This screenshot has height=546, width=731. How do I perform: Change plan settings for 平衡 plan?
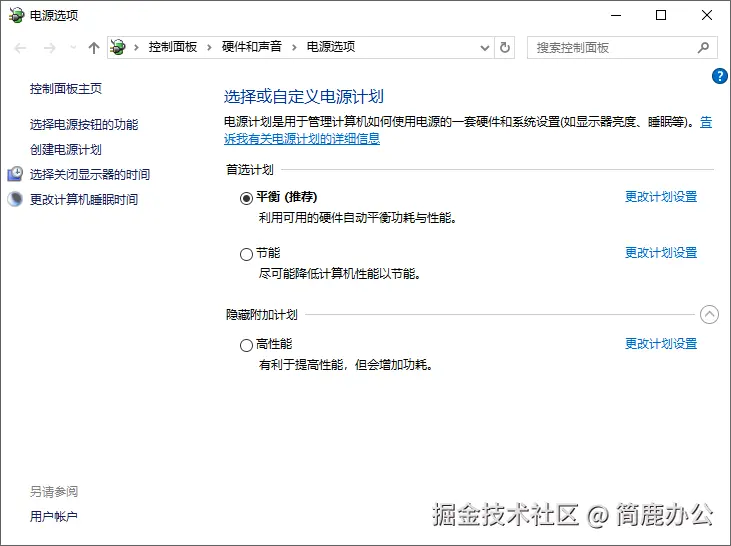[661, 197]
